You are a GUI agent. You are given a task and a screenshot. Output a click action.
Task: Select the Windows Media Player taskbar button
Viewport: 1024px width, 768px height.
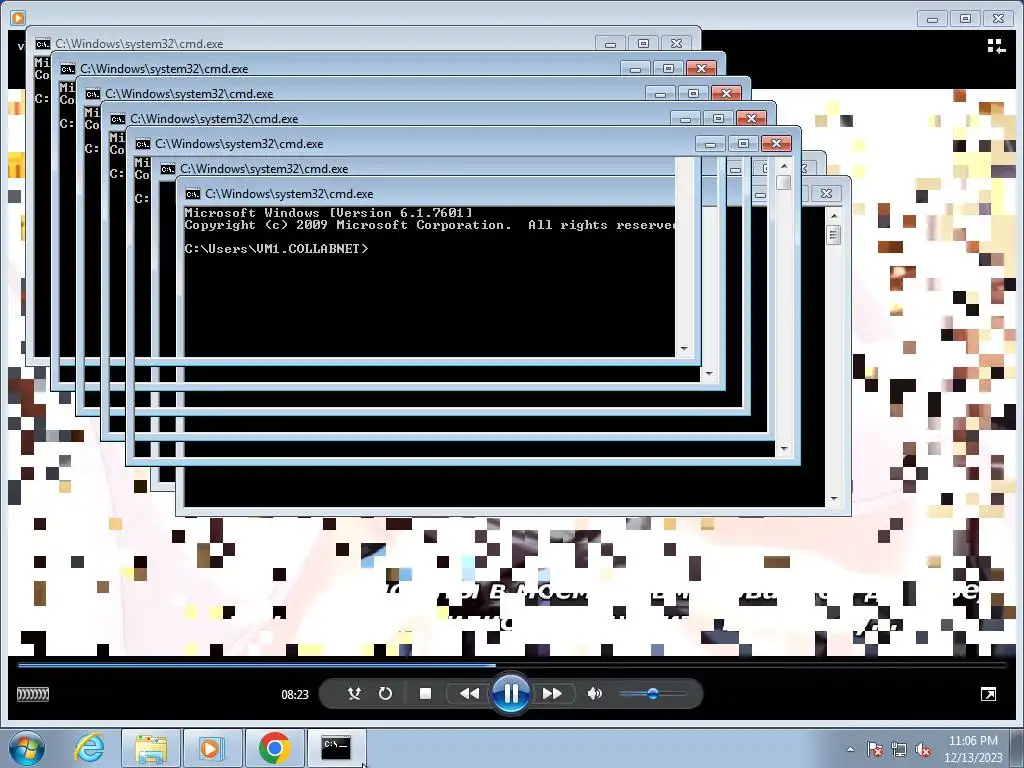(x=212, y=748)
